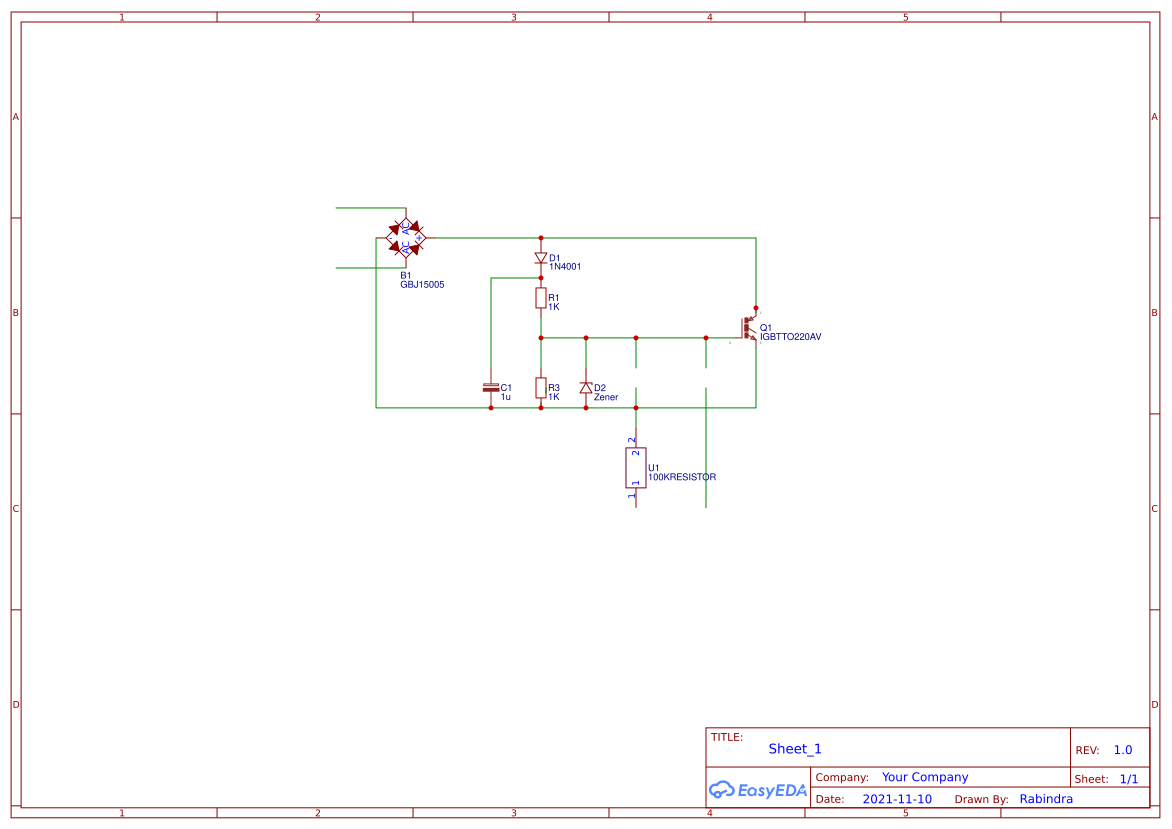
Task: Click the Sheet_1 title text
Action: tap(793, 748)
